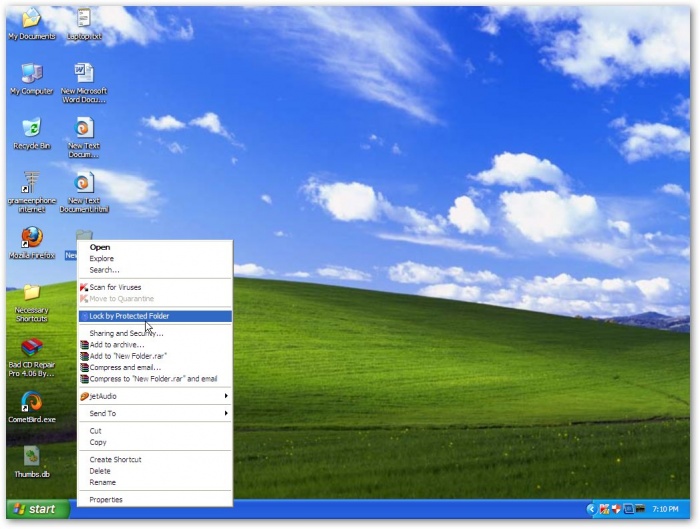The width and height of the screenshot is (700, 529).
Task: Expand the Send To submenu
Action: [154, 413]
